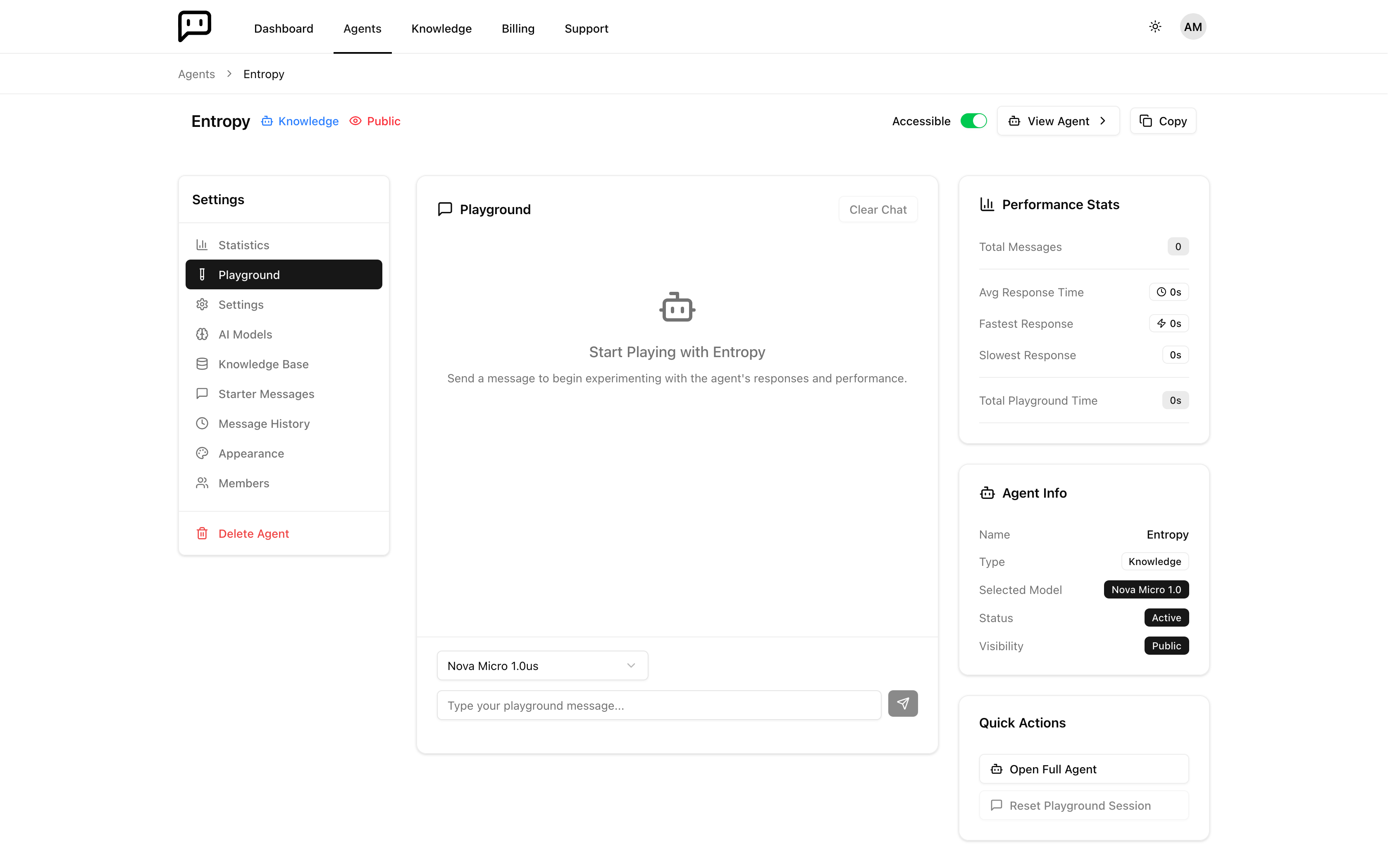This screenshot has width=1388, height=868.
Task: Click Agents breadcrumb link
Action: click(x=196, y=74)
